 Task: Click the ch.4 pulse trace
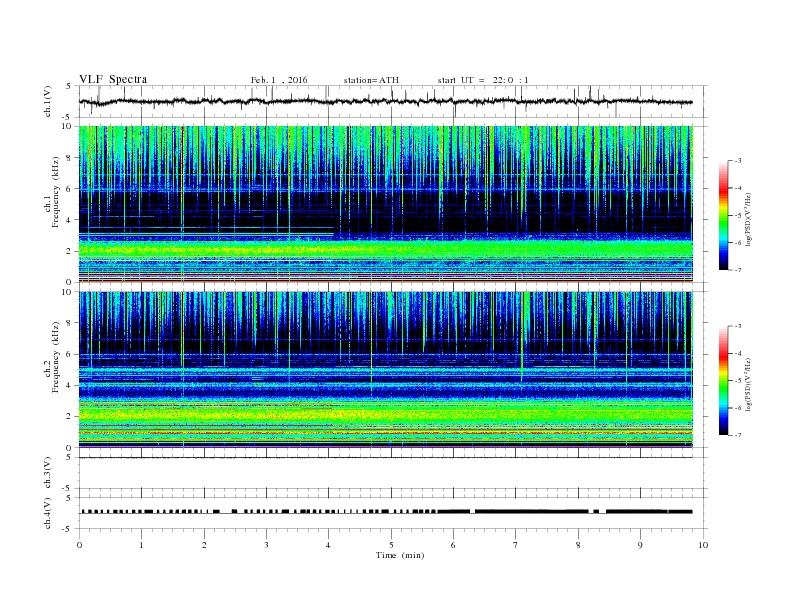[386, 512]
